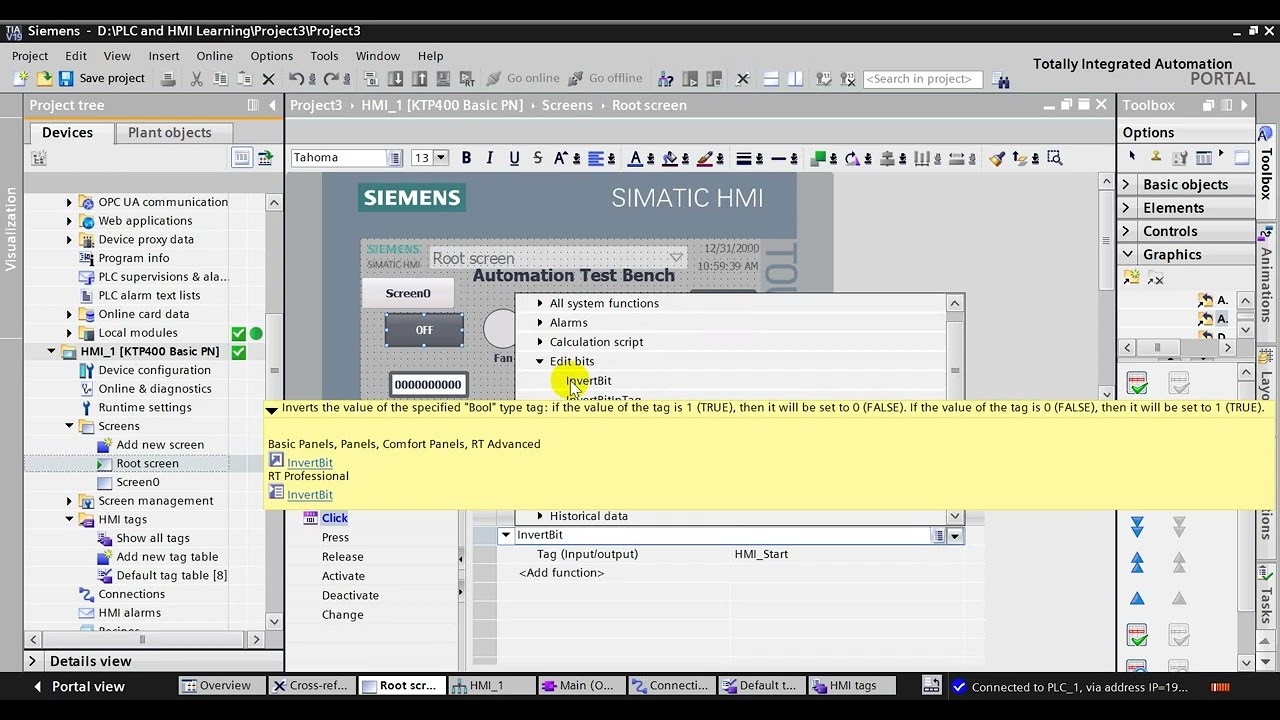Click the fill color bucket swatch
The image size is (1280, 720).
pos(670,158)
